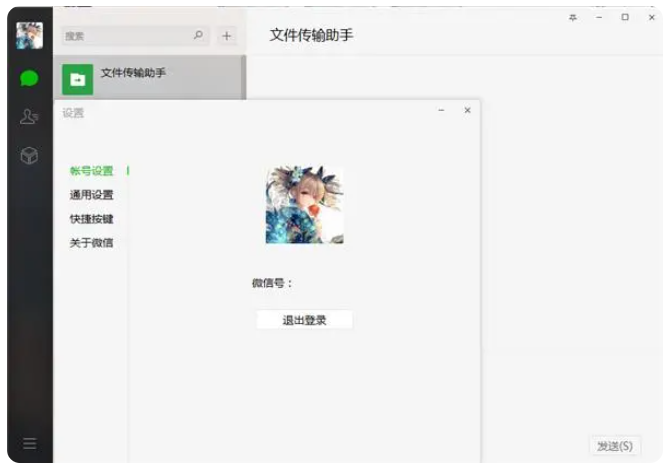Select the 帐号设置 tab in settings
This screenshot has height=471, width=668.
coord(91,171)
